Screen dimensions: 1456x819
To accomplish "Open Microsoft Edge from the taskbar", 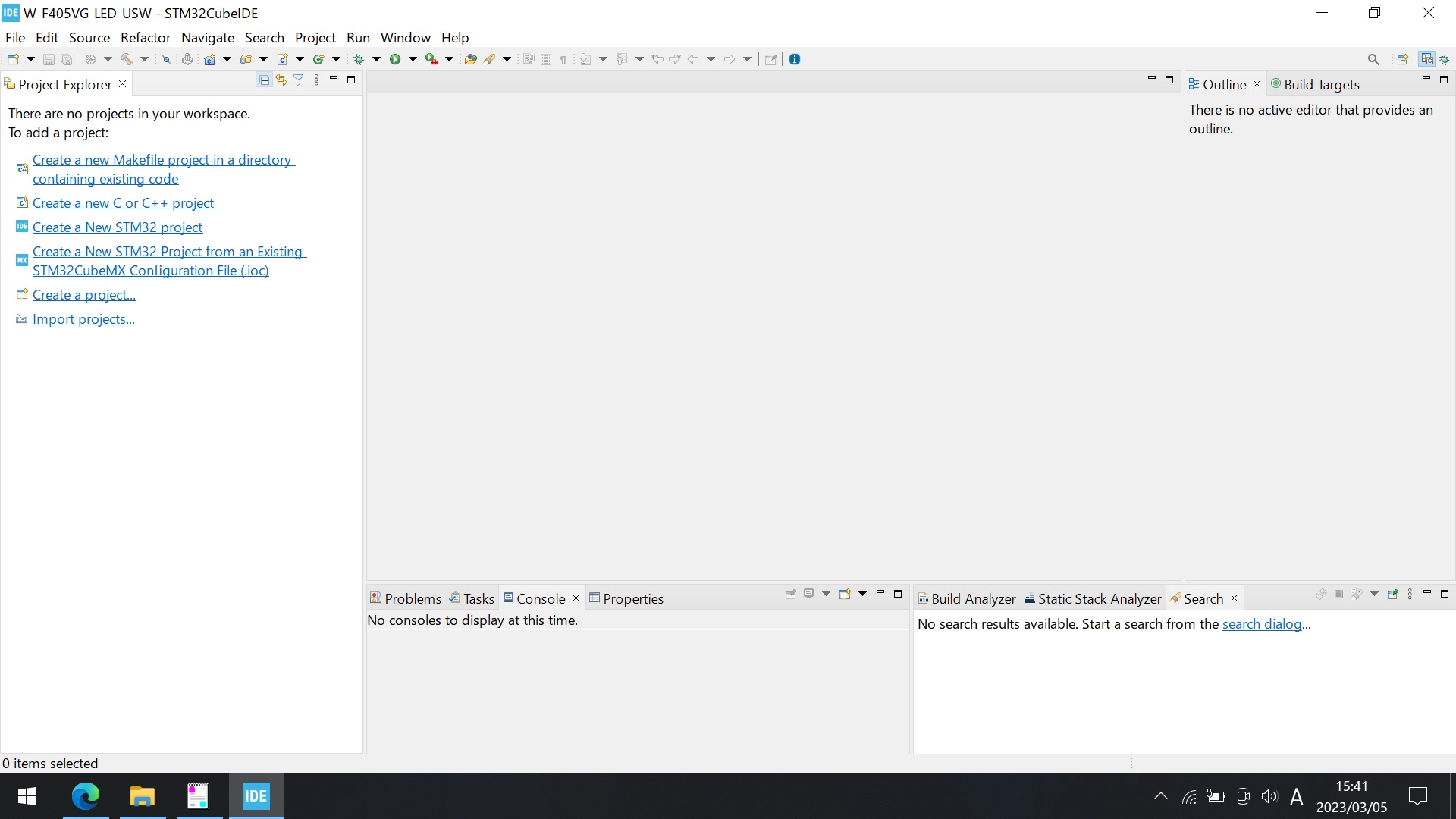I will coord(86,796).
